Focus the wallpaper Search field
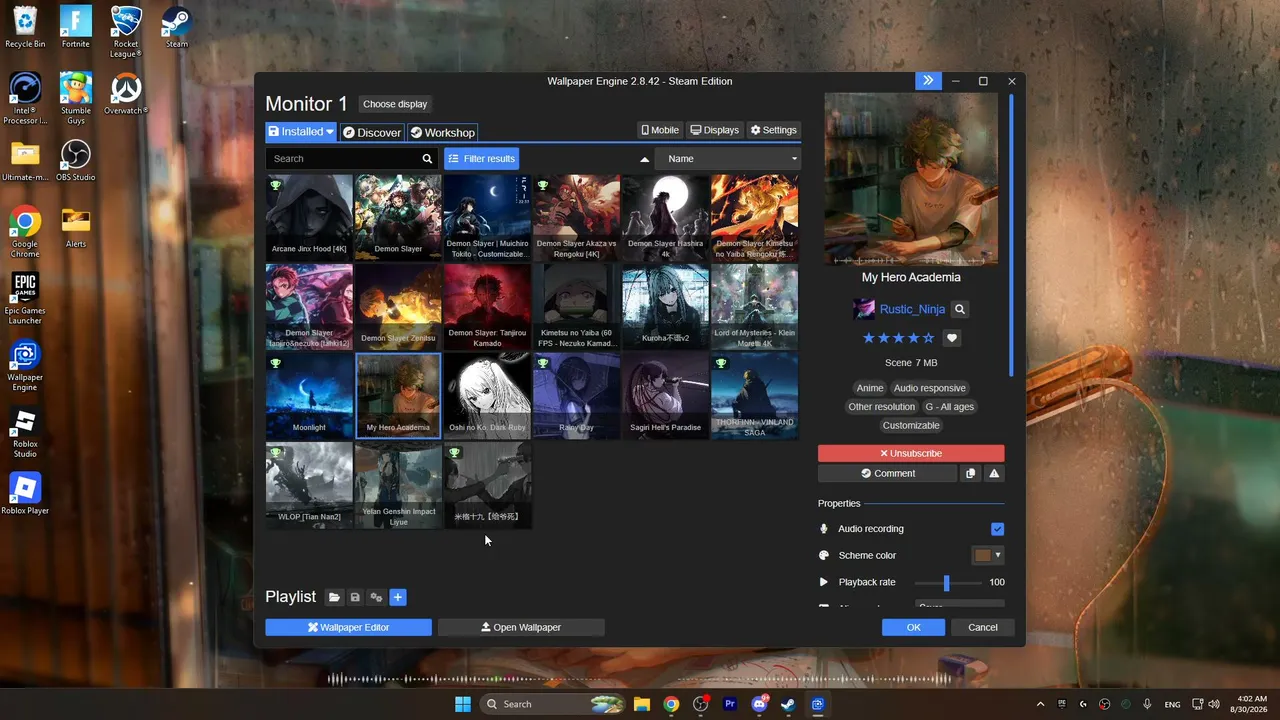This screenshot has height=720, width=1280. [343, 158]
